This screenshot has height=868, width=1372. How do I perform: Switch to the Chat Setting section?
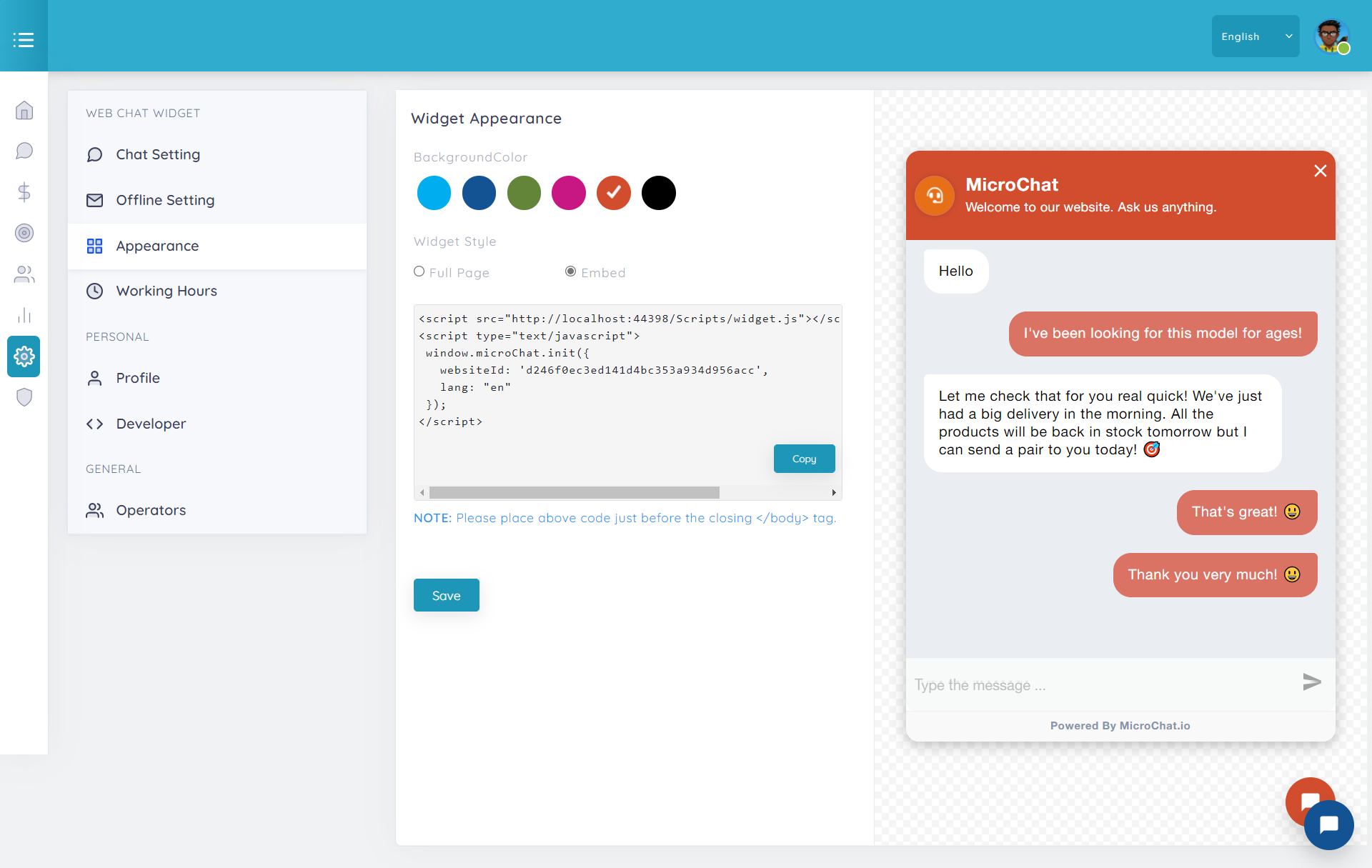coord(157,154)
